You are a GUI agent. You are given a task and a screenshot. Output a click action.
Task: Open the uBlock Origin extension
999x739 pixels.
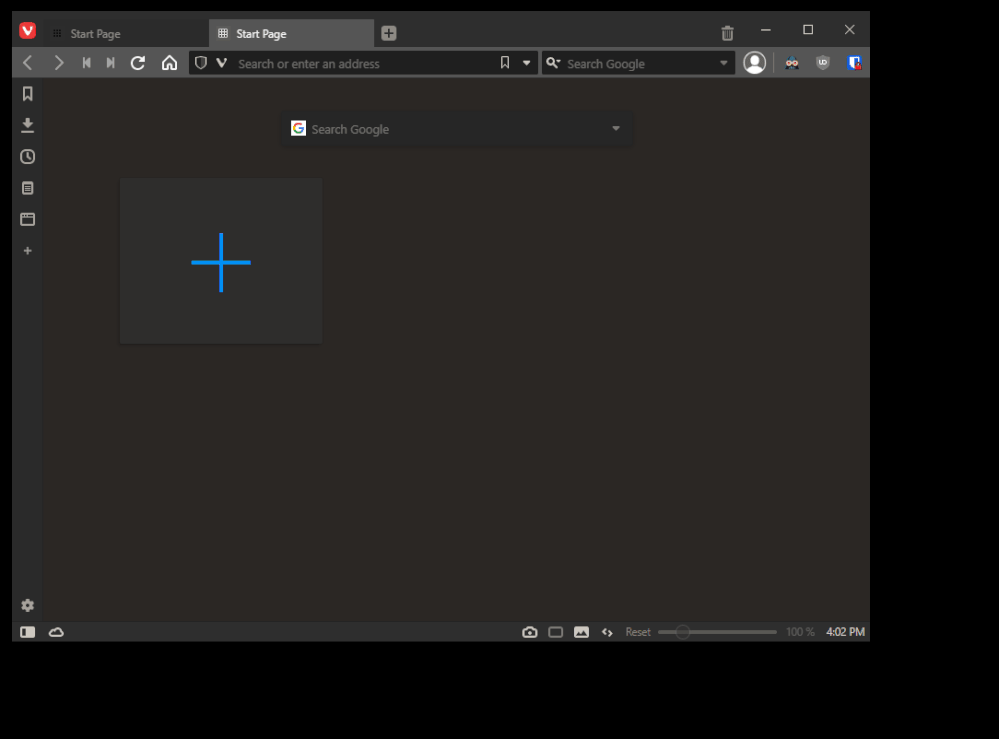pos(823,63)
